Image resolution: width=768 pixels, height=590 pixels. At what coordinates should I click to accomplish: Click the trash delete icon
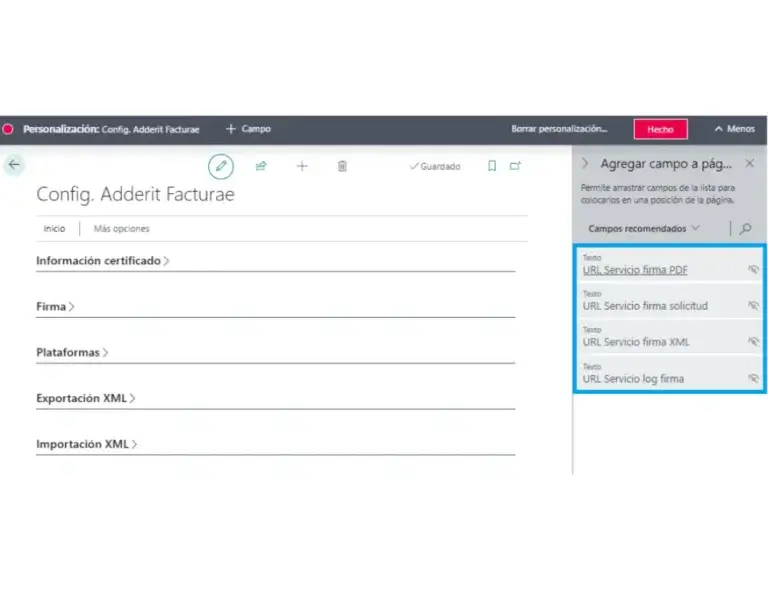pyautogui.click(x=342, y=166)
